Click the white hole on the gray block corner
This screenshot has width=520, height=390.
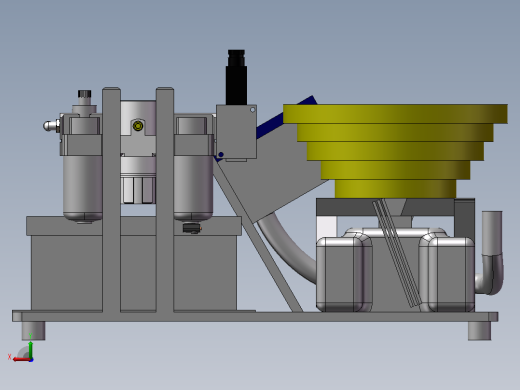click(252, 110)
